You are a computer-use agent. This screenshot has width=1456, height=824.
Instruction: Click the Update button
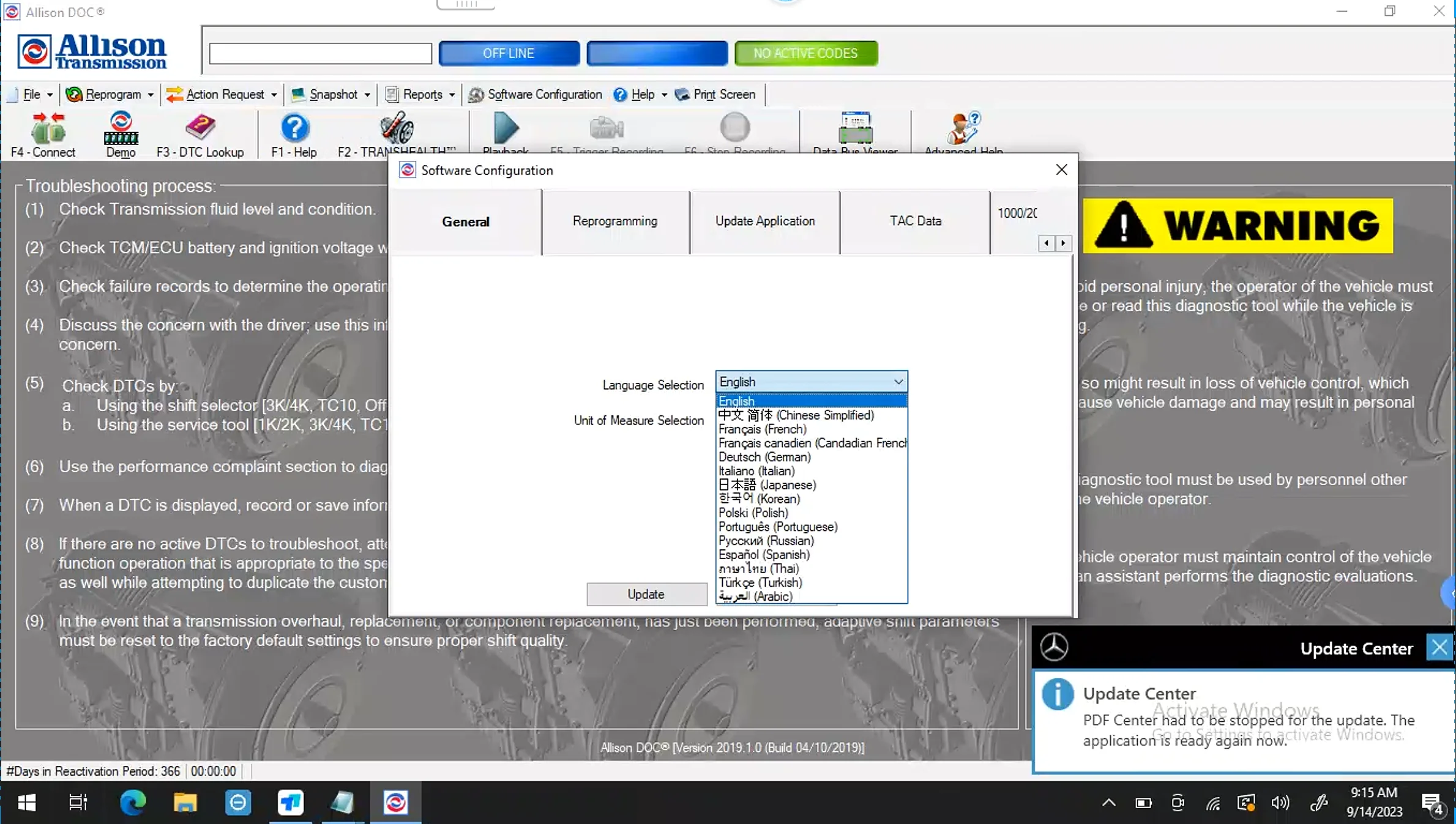[x=644, y=593]
